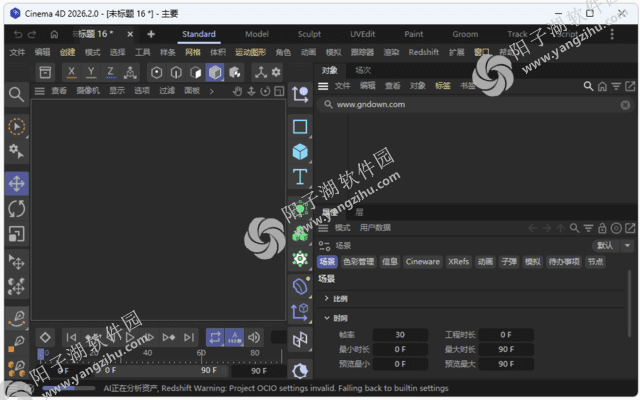Toggle viewport maximize icon

click(x=279, y=91)
